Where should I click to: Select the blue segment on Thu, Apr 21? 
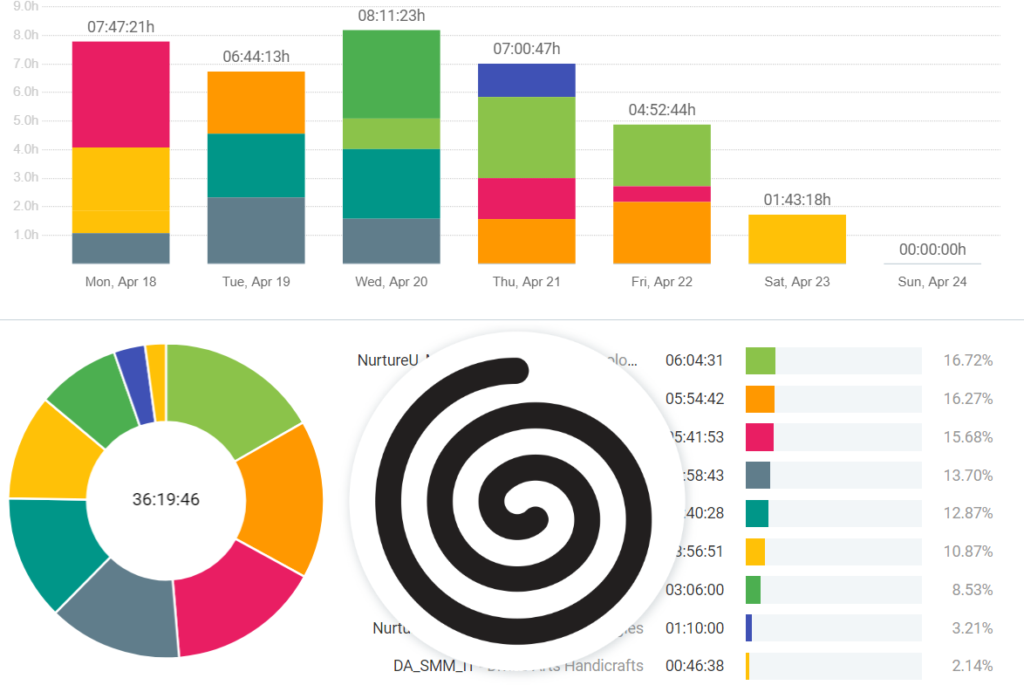[526, 80]
